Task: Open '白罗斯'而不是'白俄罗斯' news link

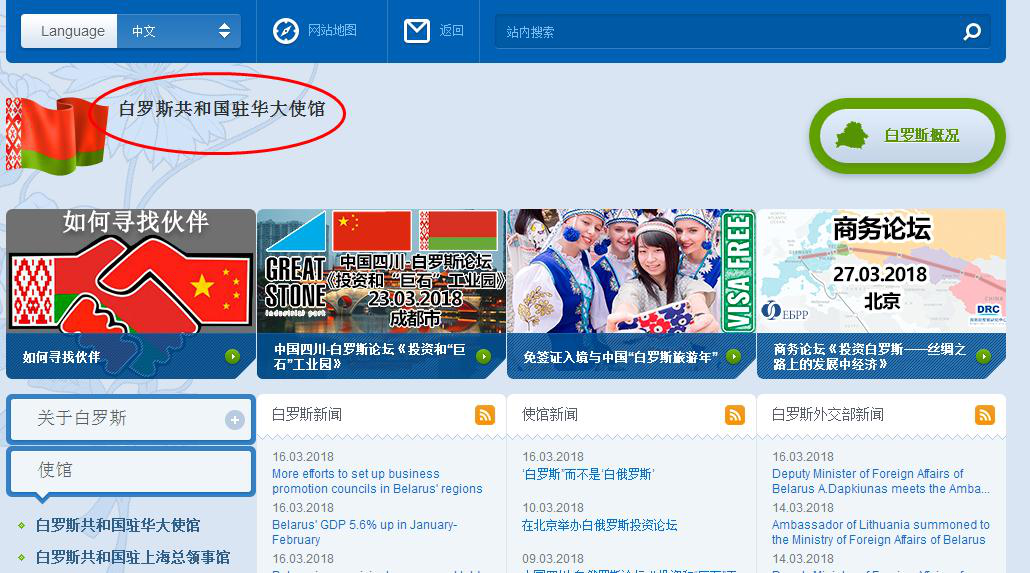Action: [x=588, y=474]
